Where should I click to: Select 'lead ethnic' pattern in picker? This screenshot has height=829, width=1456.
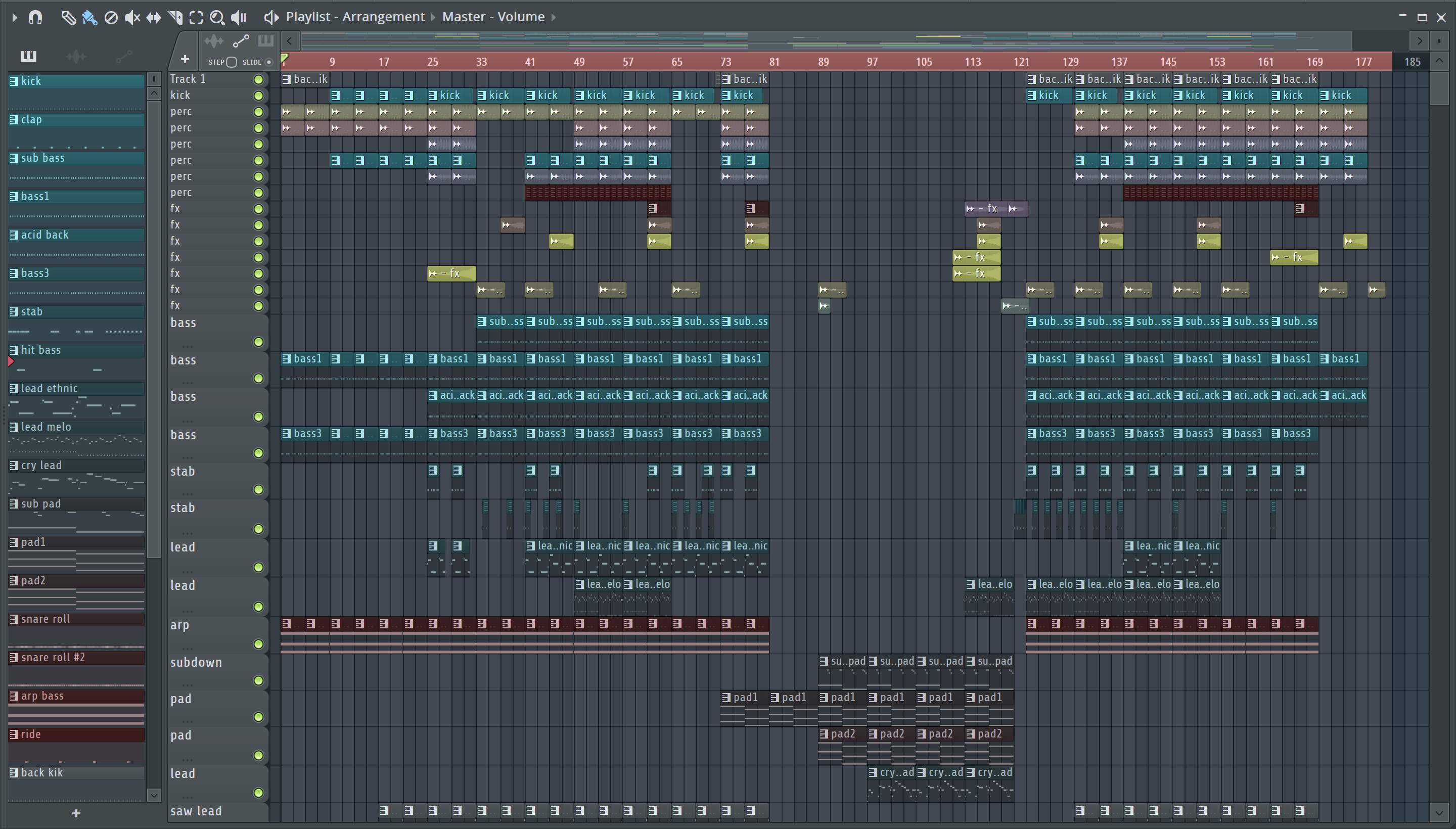click(76, 388)
